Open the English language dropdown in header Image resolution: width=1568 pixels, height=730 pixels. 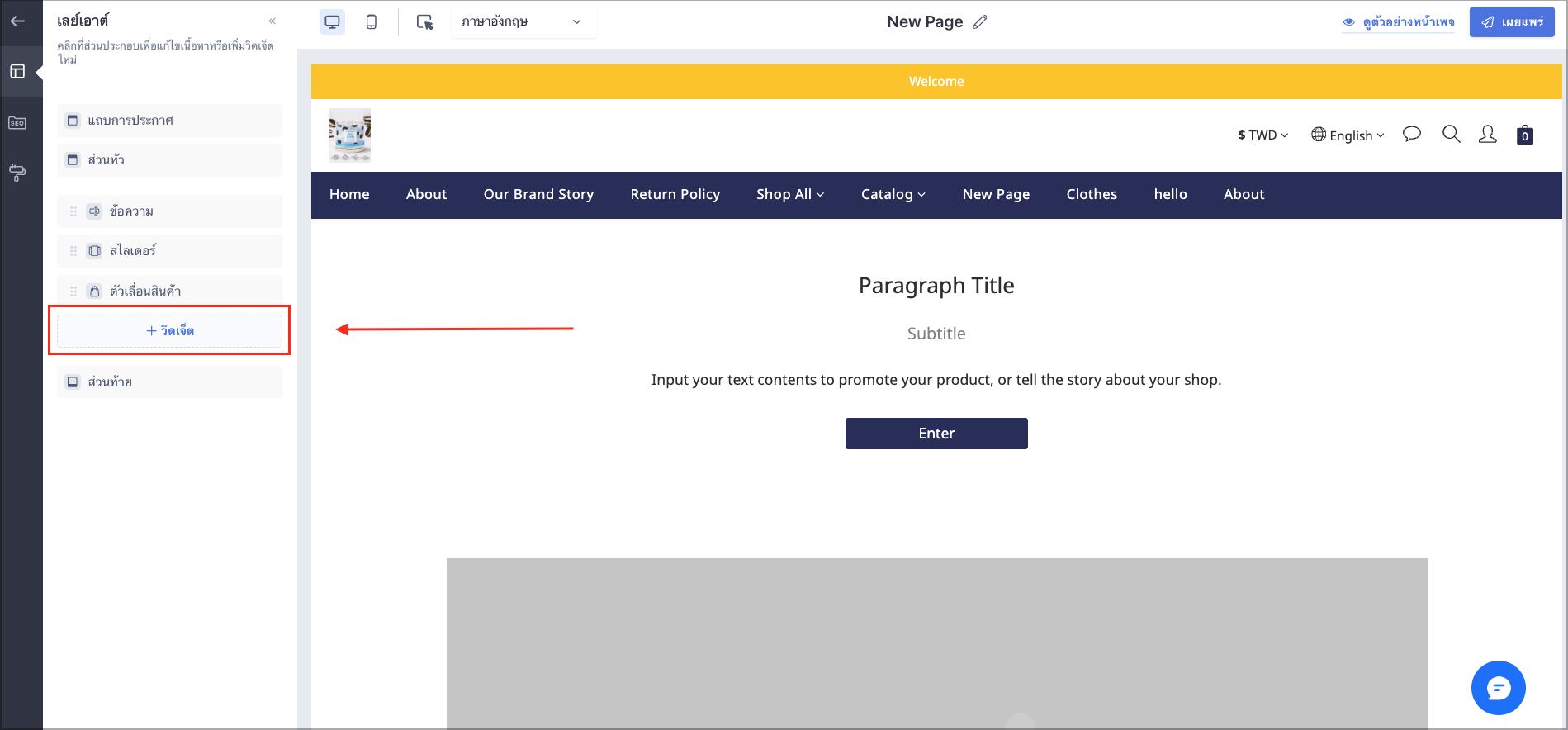point(1348,135)
